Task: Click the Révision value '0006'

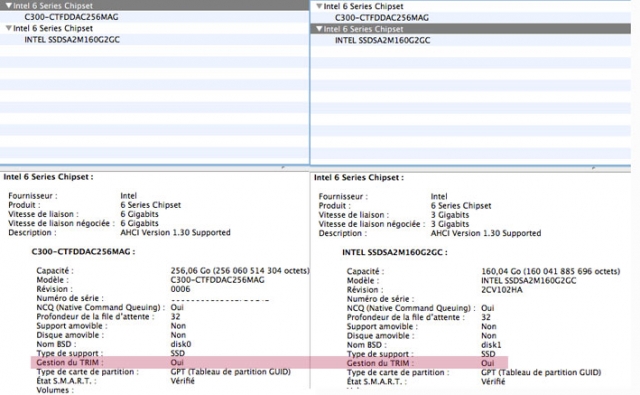Action: [180, 289]
